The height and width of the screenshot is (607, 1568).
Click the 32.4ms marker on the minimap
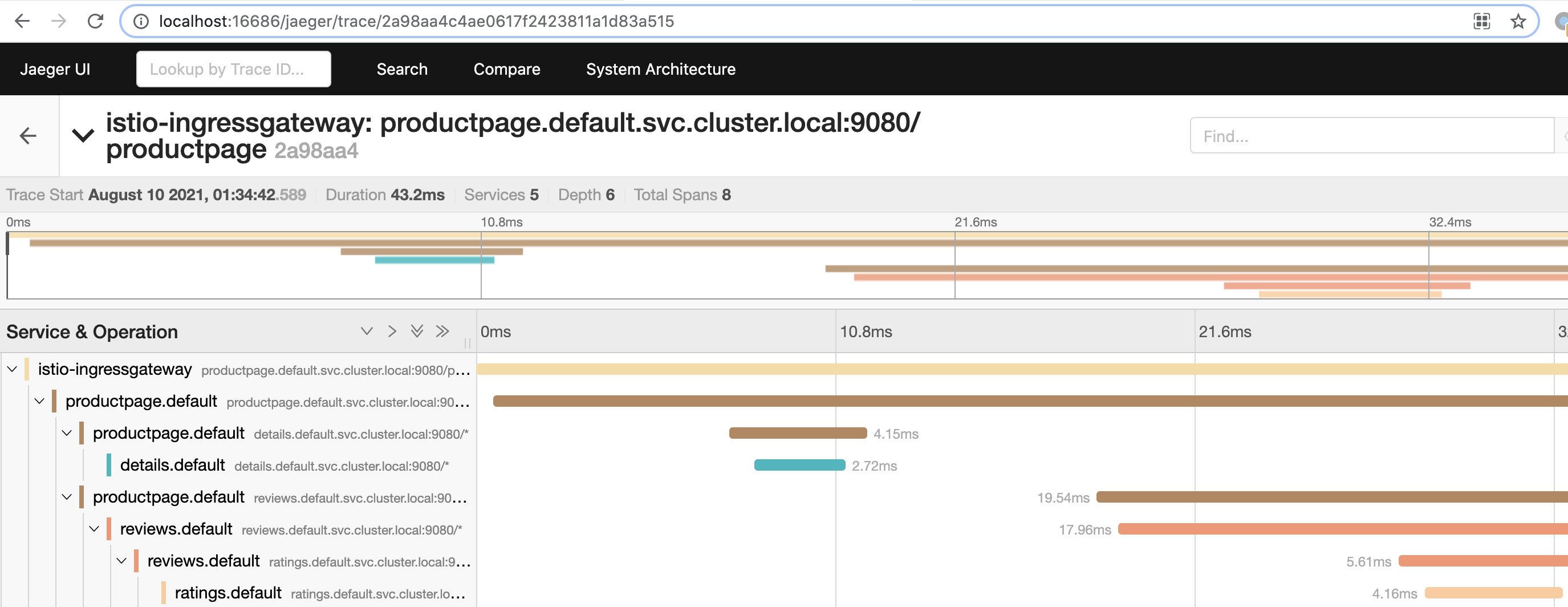(1450, 222)
